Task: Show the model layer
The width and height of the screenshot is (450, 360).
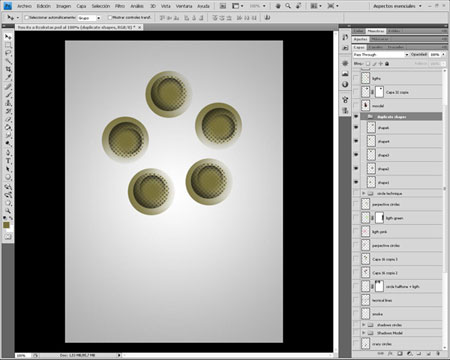Action: (x=356, y=106)
